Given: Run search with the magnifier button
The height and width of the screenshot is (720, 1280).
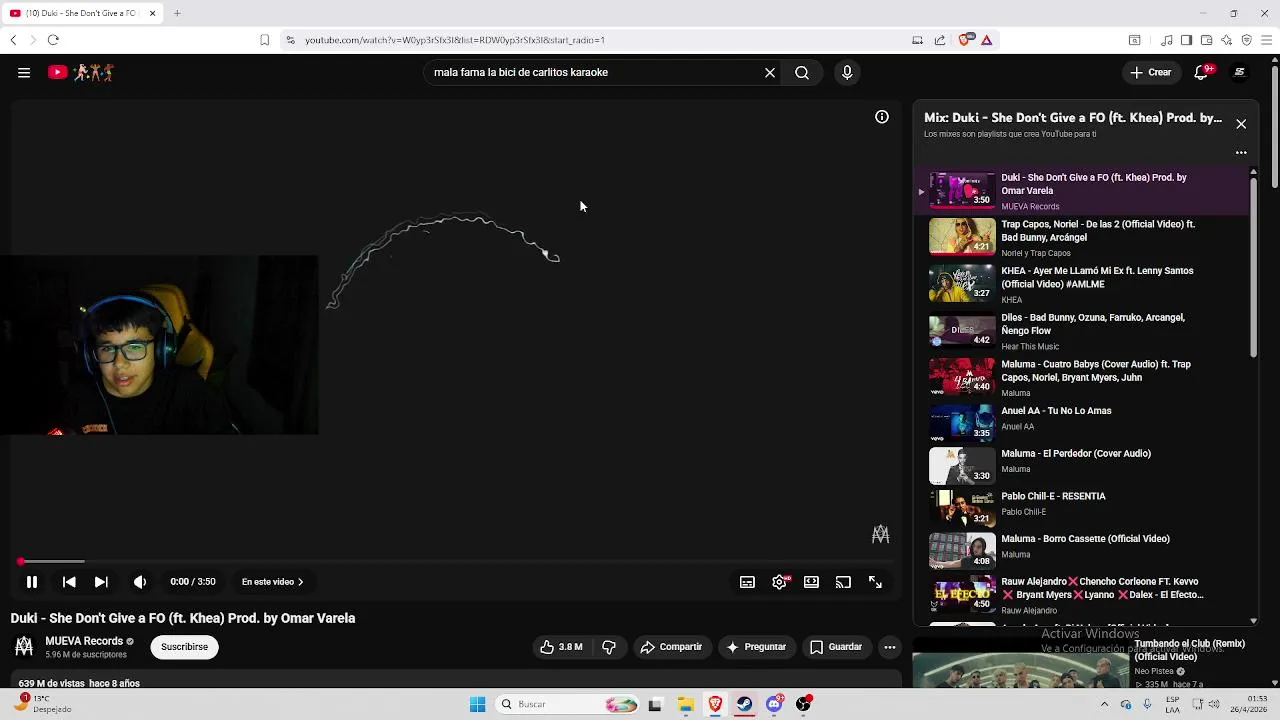Looking at the screenshot, I should pos(802,72).
